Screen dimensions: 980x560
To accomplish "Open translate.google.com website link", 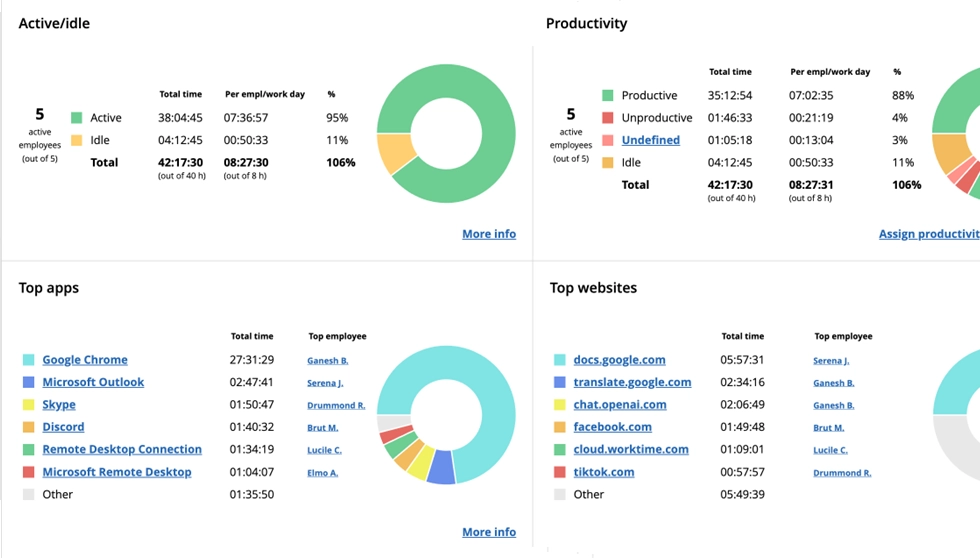I will click(632, 382).
